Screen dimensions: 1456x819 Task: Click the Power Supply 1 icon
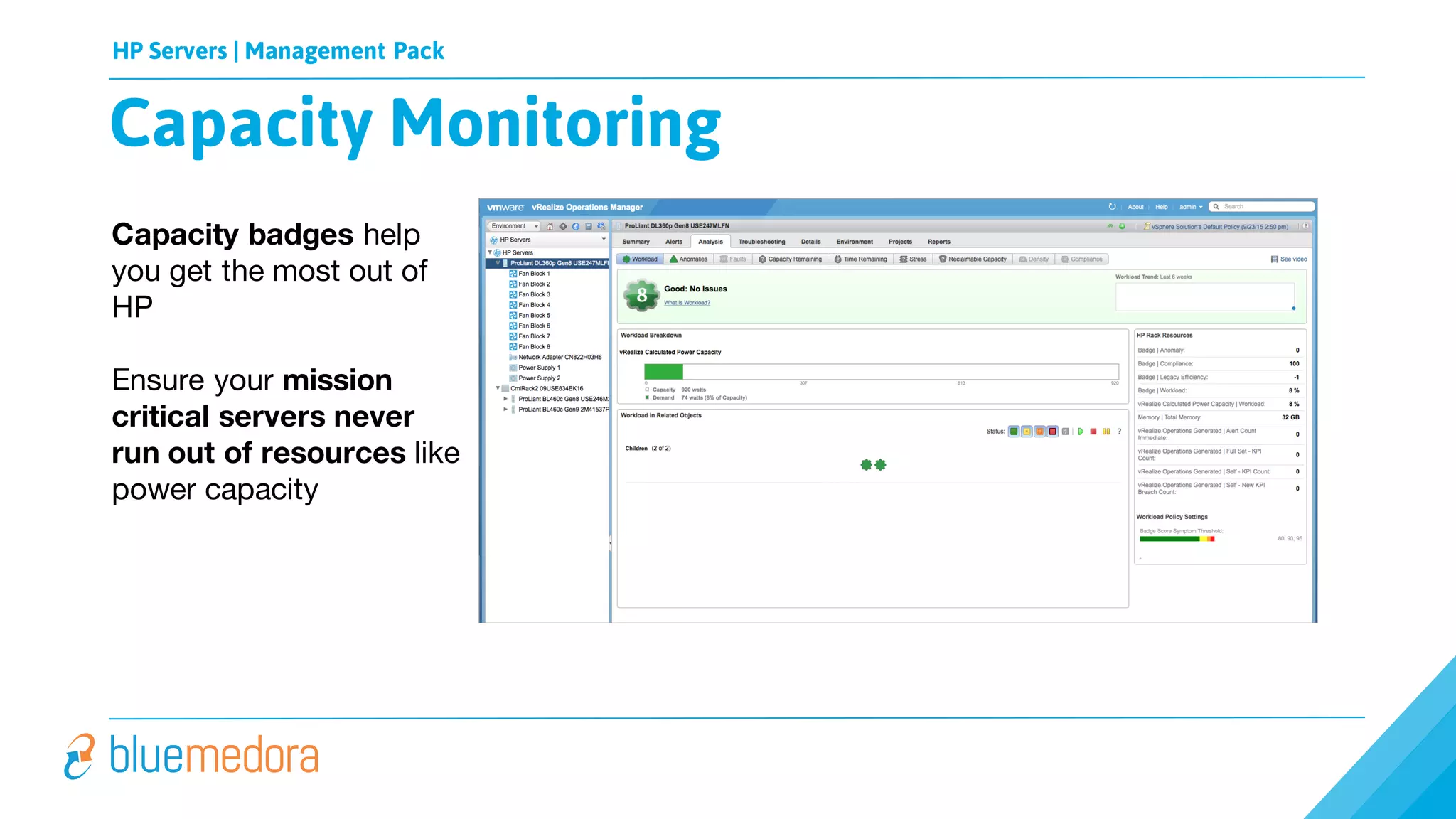pos(513,368)
